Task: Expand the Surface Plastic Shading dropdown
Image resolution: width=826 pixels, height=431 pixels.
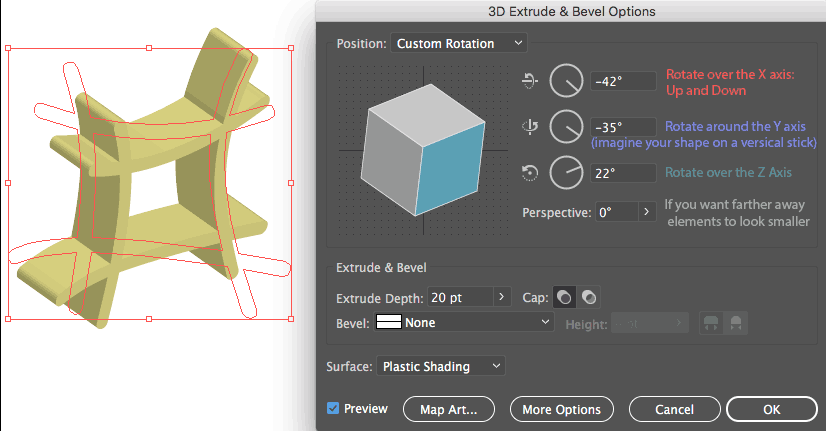Action: pyautogui.click(x=442, y=367)
